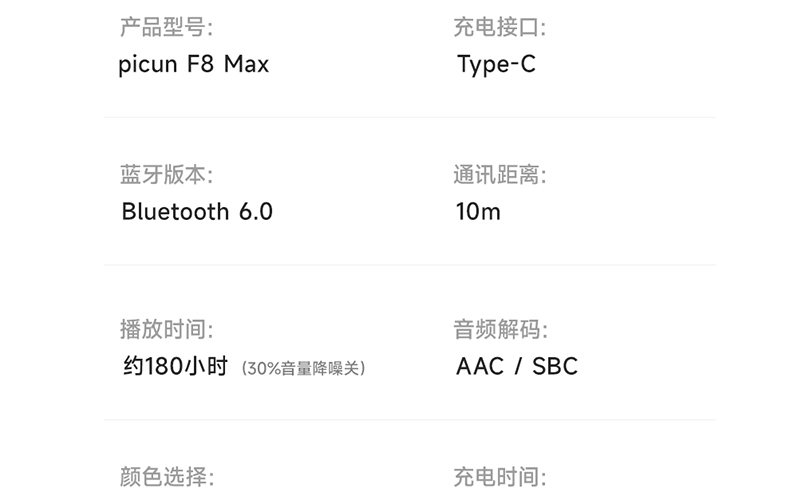The image size is (790, 500).
Task: Click the 产品型号 label
Action: (x=166, y=27)
